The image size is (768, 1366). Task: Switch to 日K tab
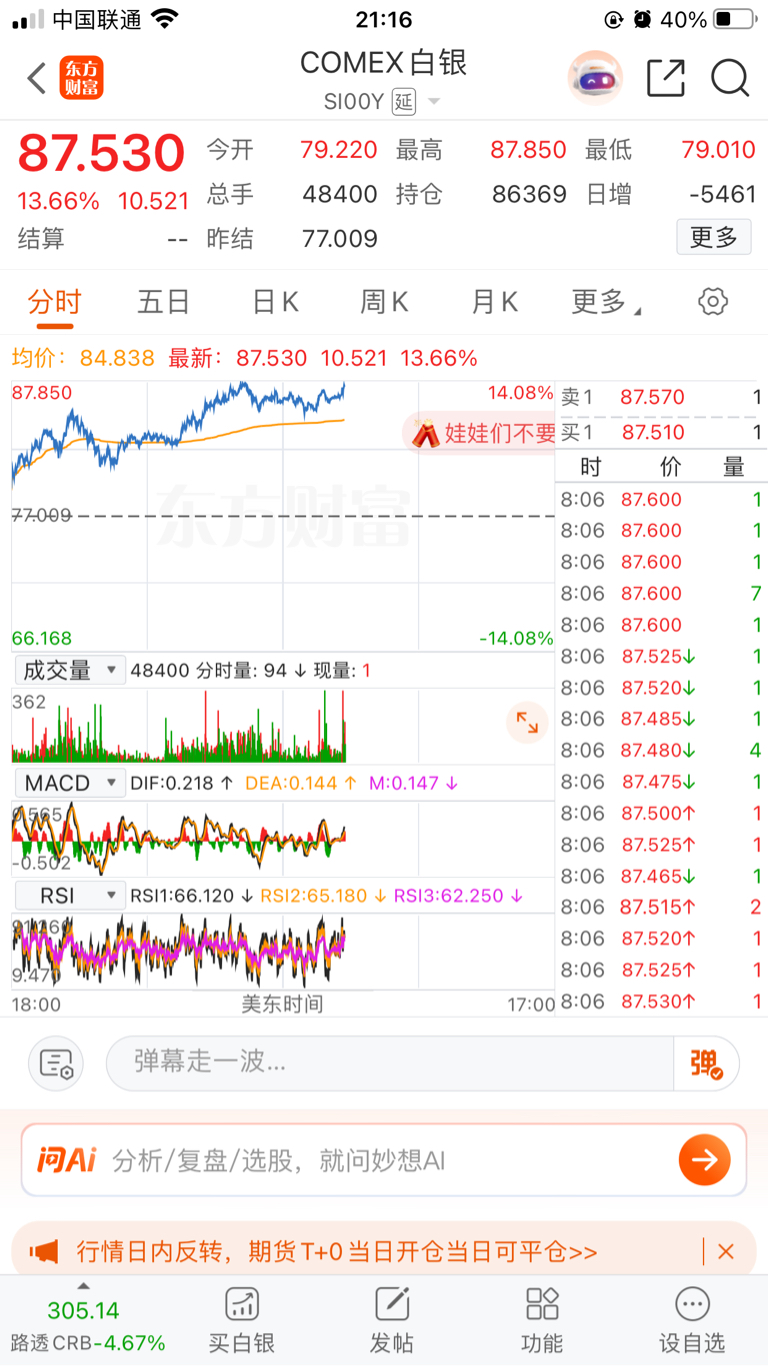point(275,302)
